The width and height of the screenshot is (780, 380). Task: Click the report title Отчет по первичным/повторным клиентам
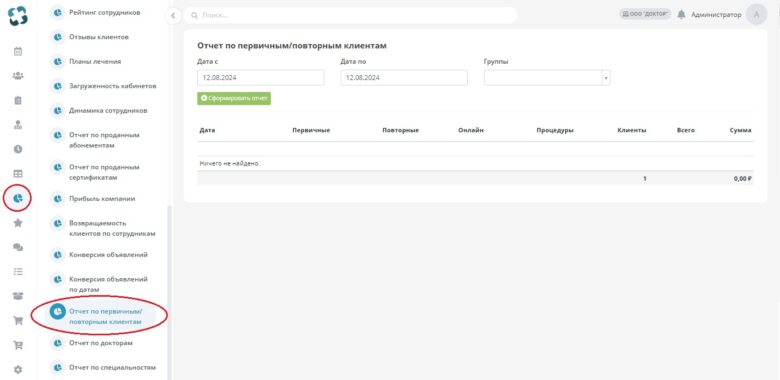[x=292, y=46]
